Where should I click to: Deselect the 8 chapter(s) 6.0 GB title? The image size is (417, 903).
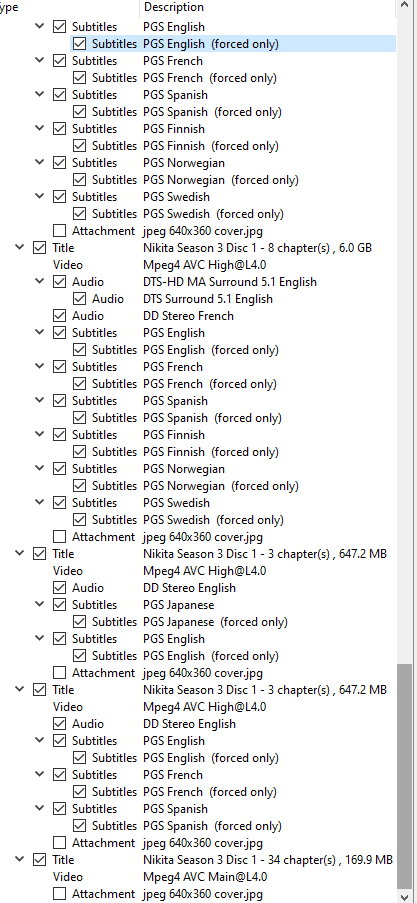(39, 248)
